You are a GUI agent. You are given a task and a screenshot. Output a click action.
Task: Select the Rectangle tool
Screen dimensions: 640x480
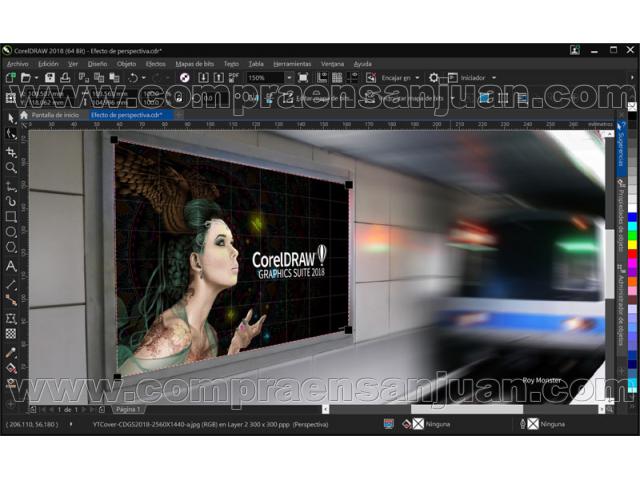(11, 217)
